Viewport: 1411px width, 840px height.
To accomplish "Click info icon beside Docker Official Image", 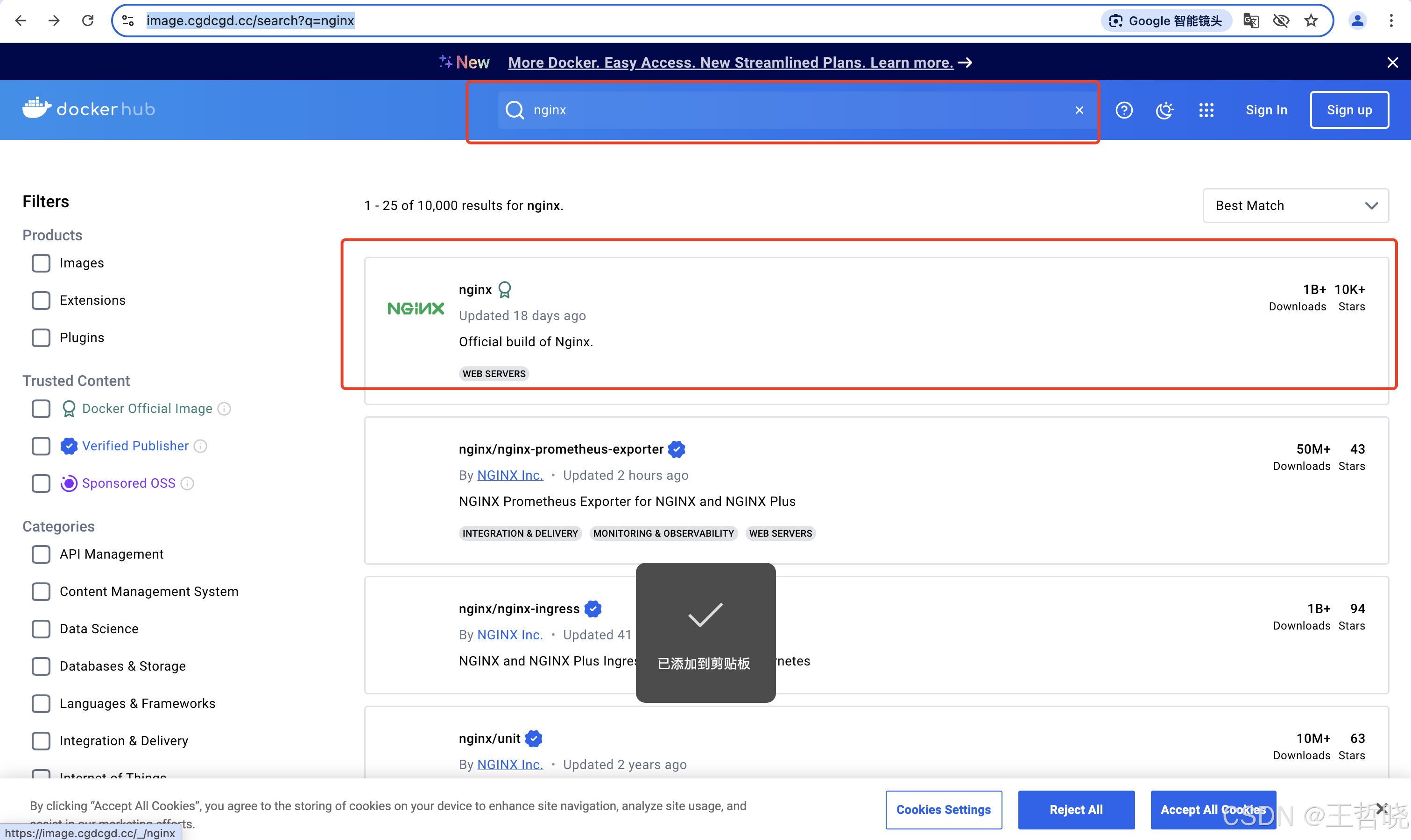I will coord(224,409).
